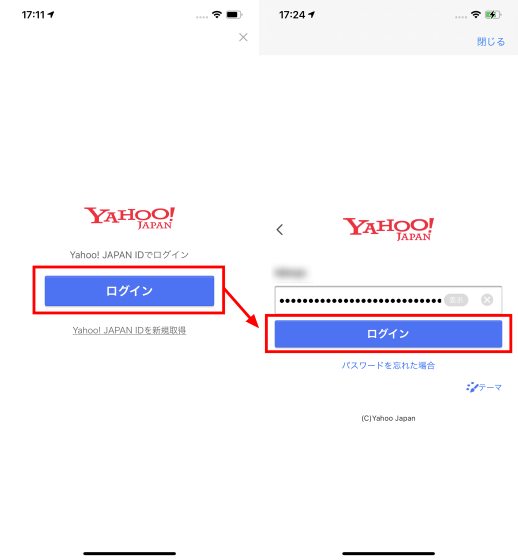Screen dimensions: 518x560
Task: Tap the blurred Yahoo ID text
Action: (x=290, y=273)
